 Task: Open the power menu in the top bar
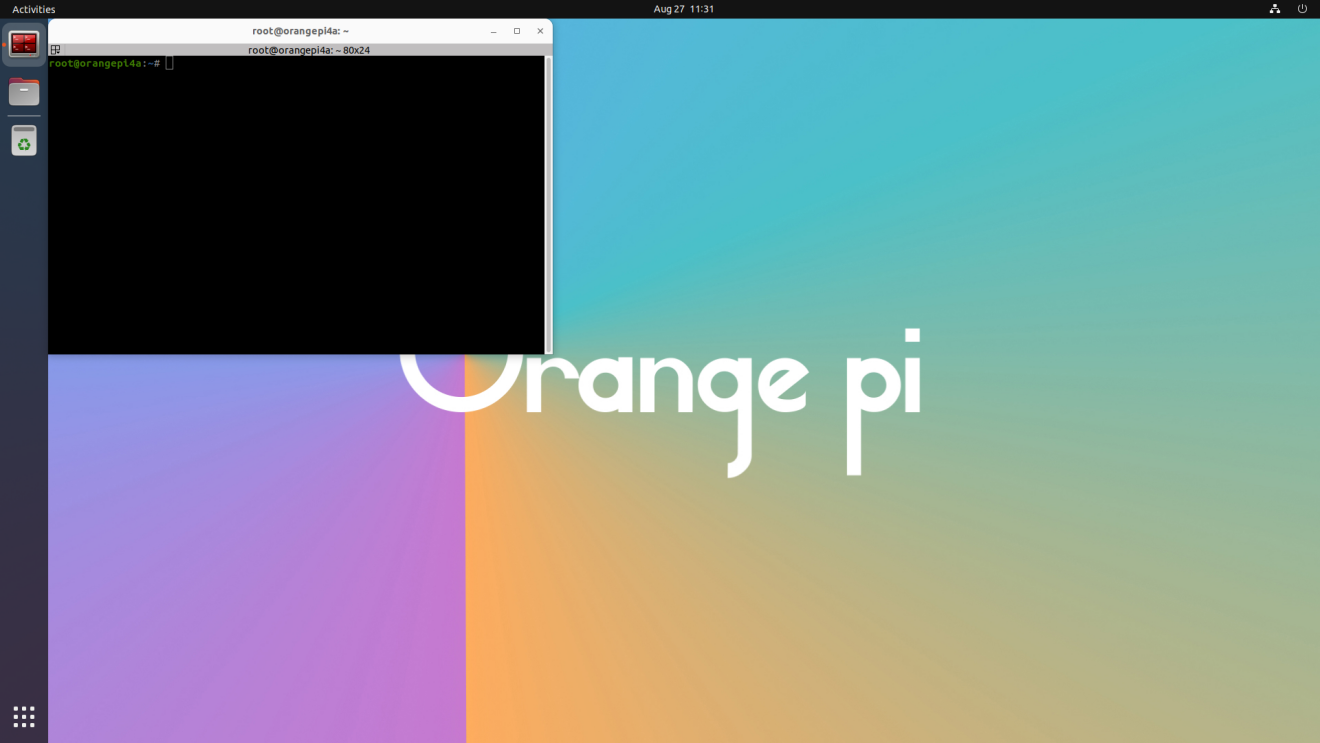tap(1302, 9)
